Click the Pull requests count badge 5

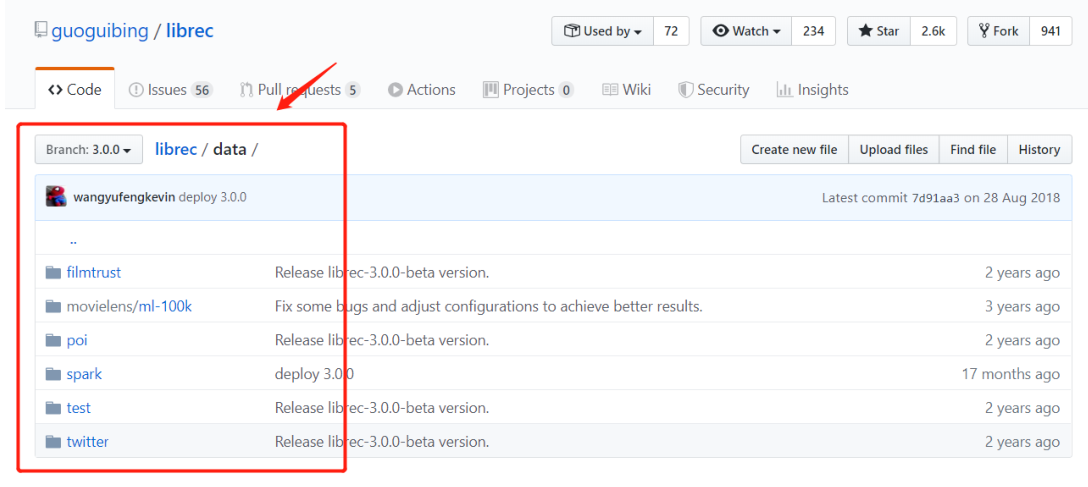352,90
